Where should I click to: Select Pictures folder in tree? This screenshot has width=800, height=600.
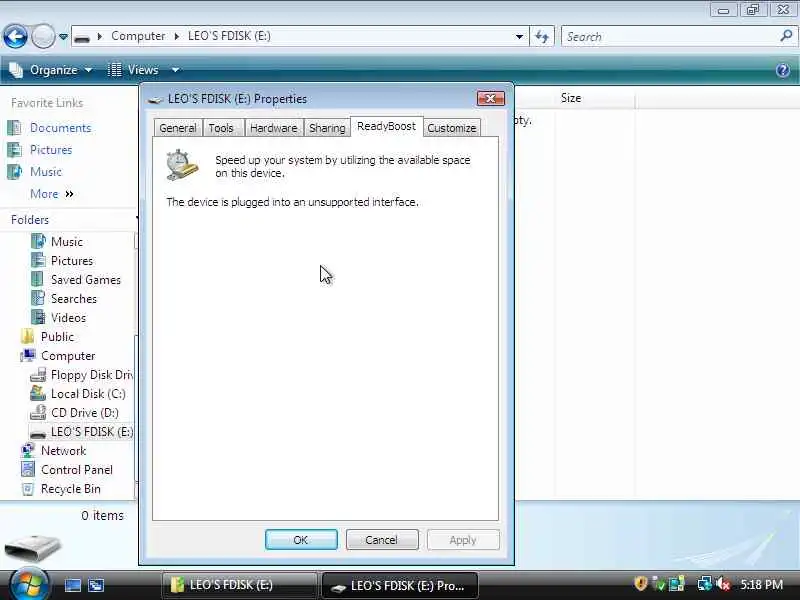72,261
